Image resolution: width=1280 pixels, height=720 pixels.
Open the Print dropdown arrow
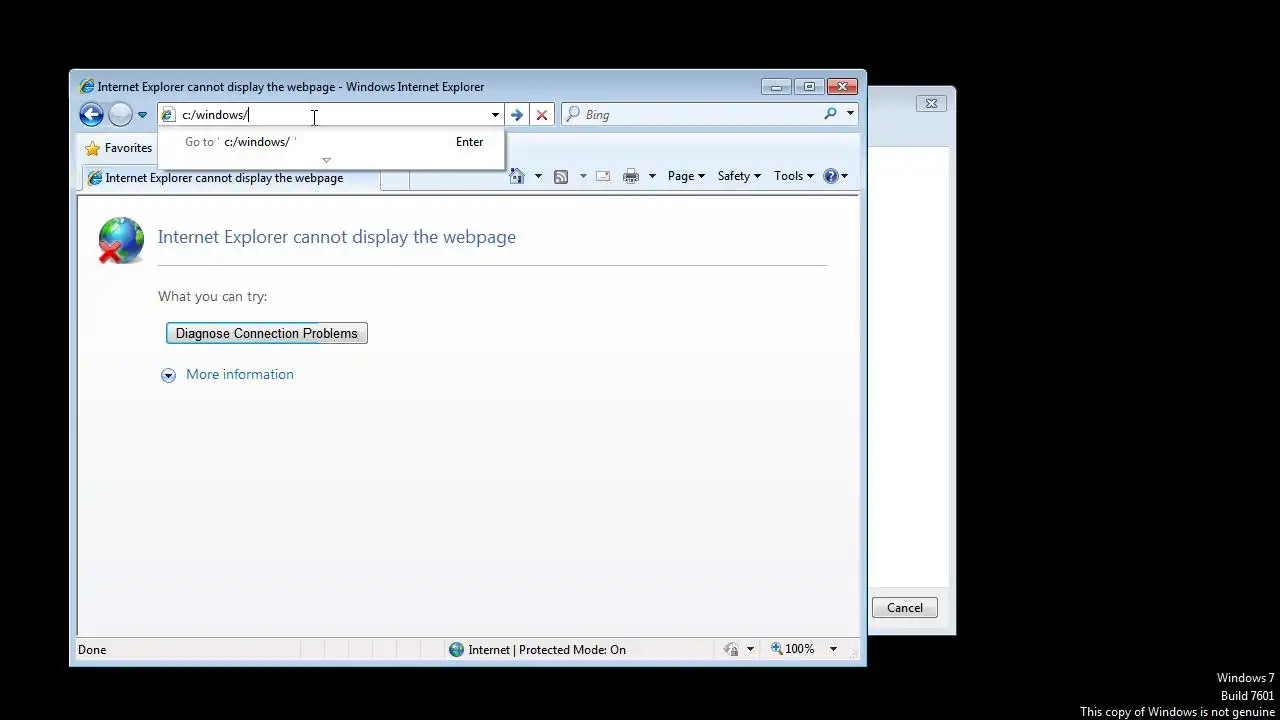[x=652, y=176]
